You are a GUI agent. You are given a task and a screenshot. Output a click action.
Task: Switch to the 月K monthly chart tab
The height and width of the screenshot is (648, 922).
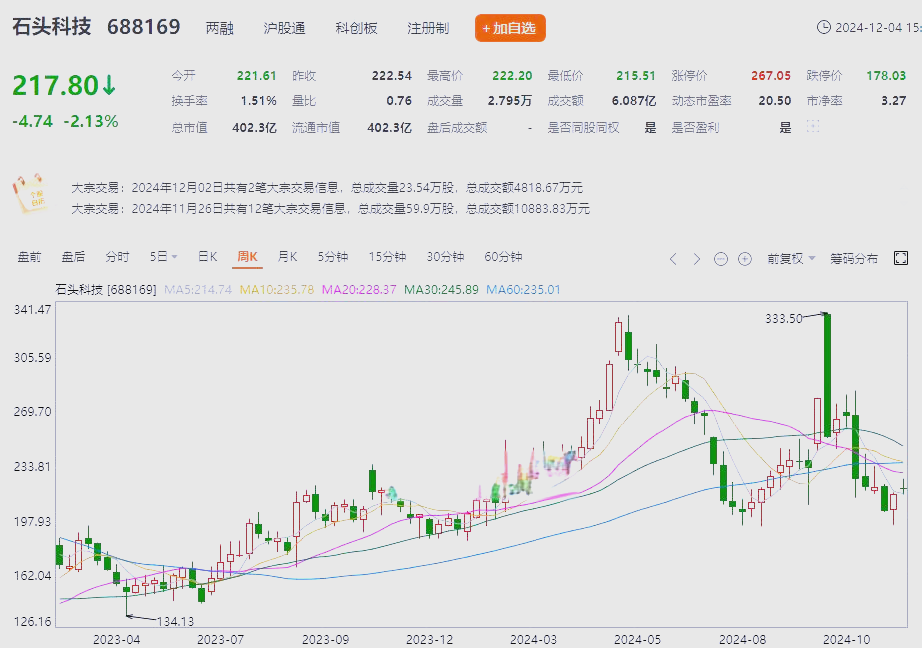point(287,256)
